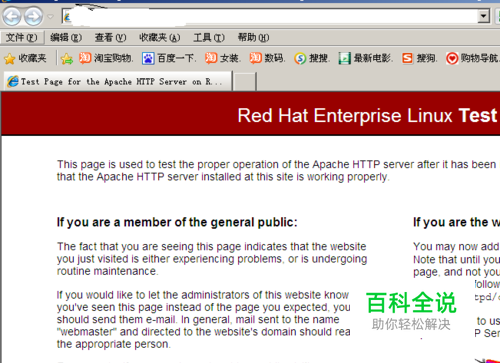Open the 购物导航 bookmark
Image resolution: width=500 pixels, height=363 pixels.
point(473,58)
